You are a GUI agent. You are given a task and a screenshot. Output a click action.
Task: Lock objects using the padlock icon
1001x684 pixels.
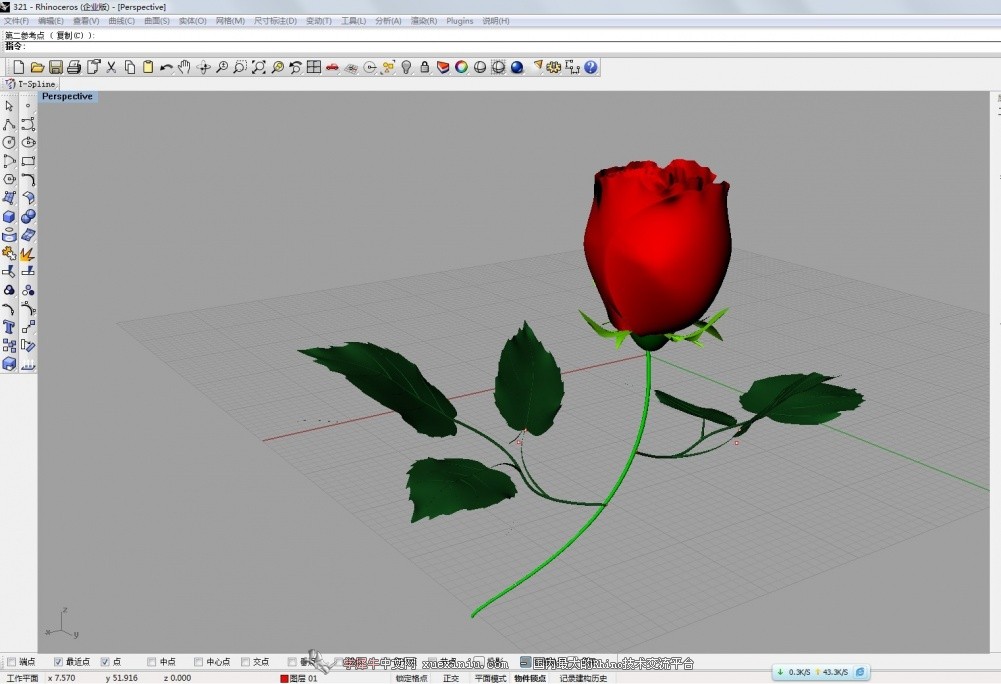[425, 67]
